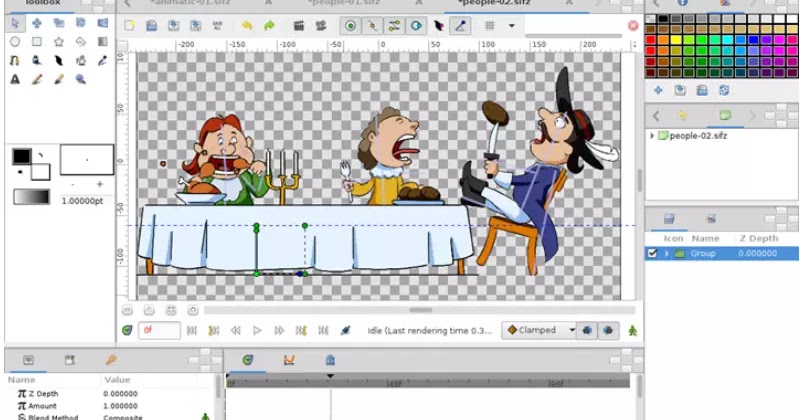Select the Polygon tool
Image resolution: width=800 pixels, height=420 pixels.
coord(81,42)
